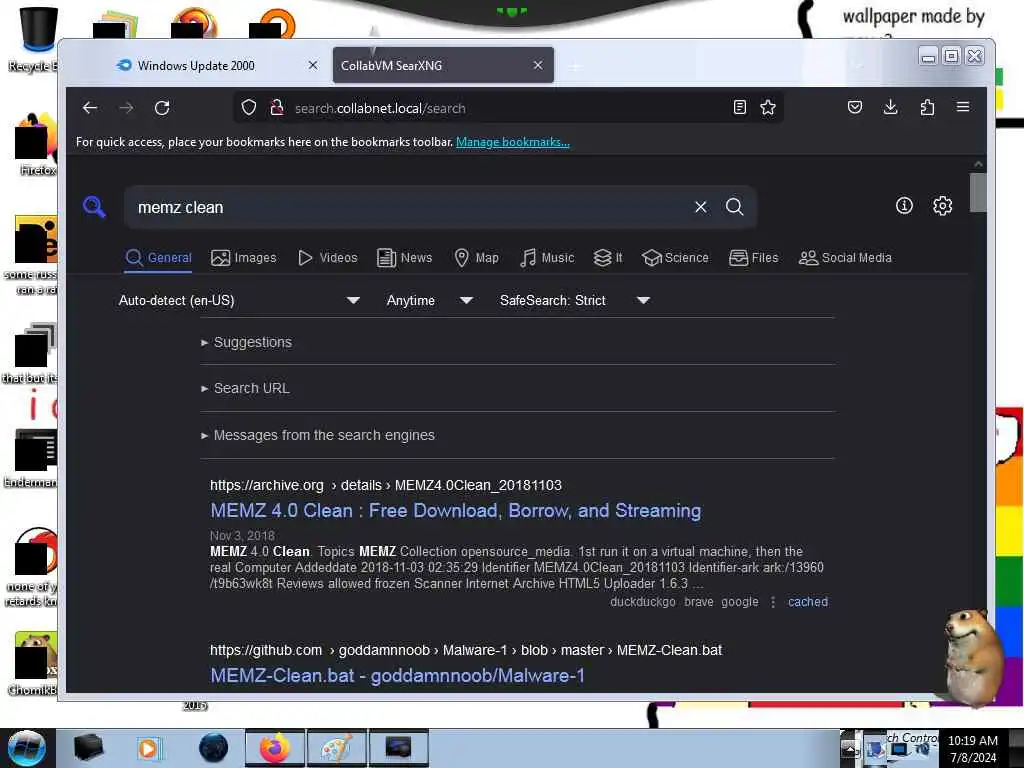1024x768 pixels.
Task: Open the Paint icon in the taskbar
Action: click(336, 748)
